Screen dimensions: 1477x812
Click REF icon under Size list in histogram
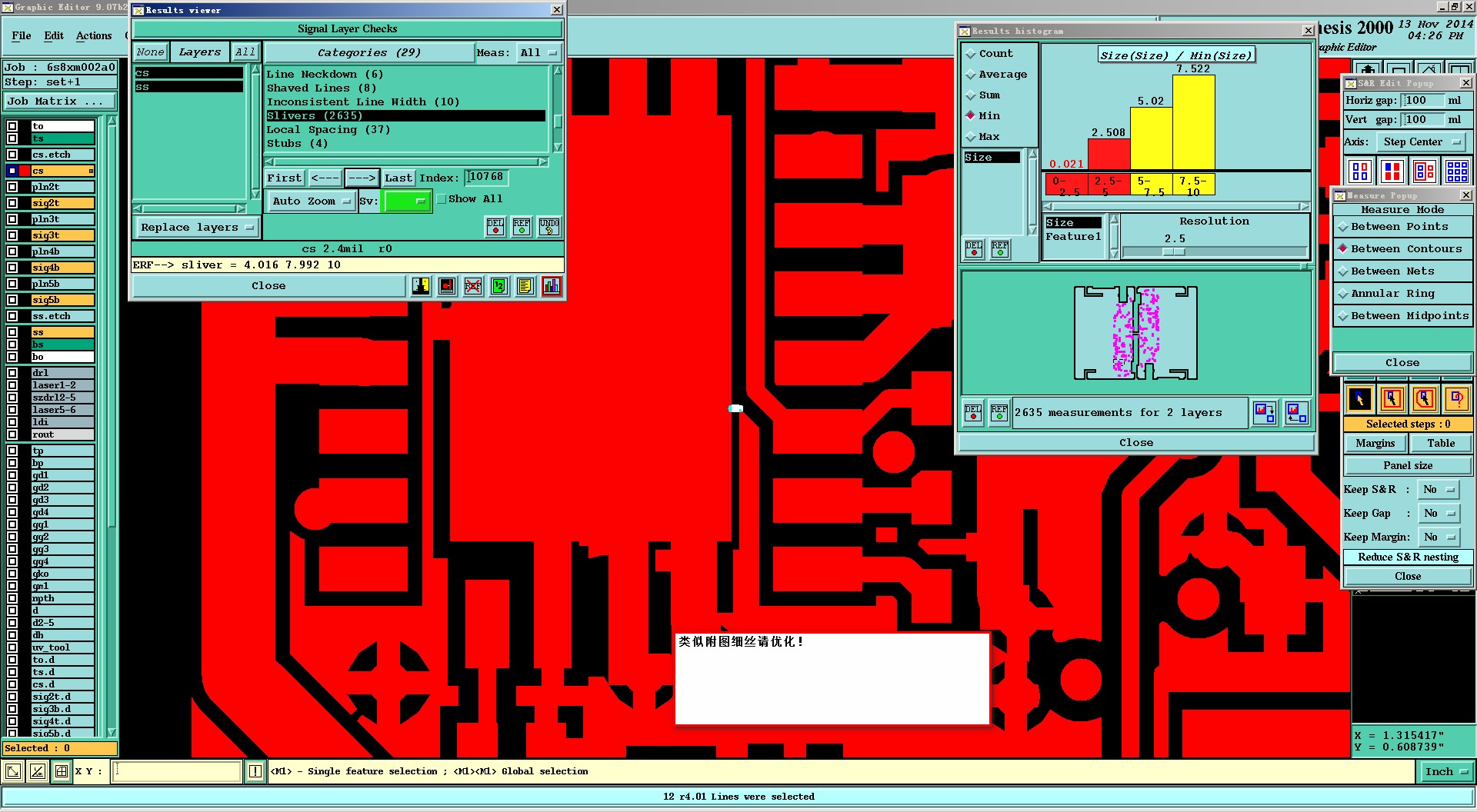pos(1000,248)
